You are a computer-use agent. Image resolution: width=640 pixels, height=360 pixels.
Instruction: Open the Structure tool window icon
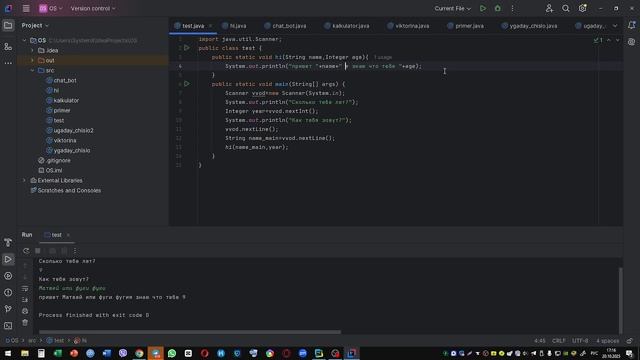[8, 47]
